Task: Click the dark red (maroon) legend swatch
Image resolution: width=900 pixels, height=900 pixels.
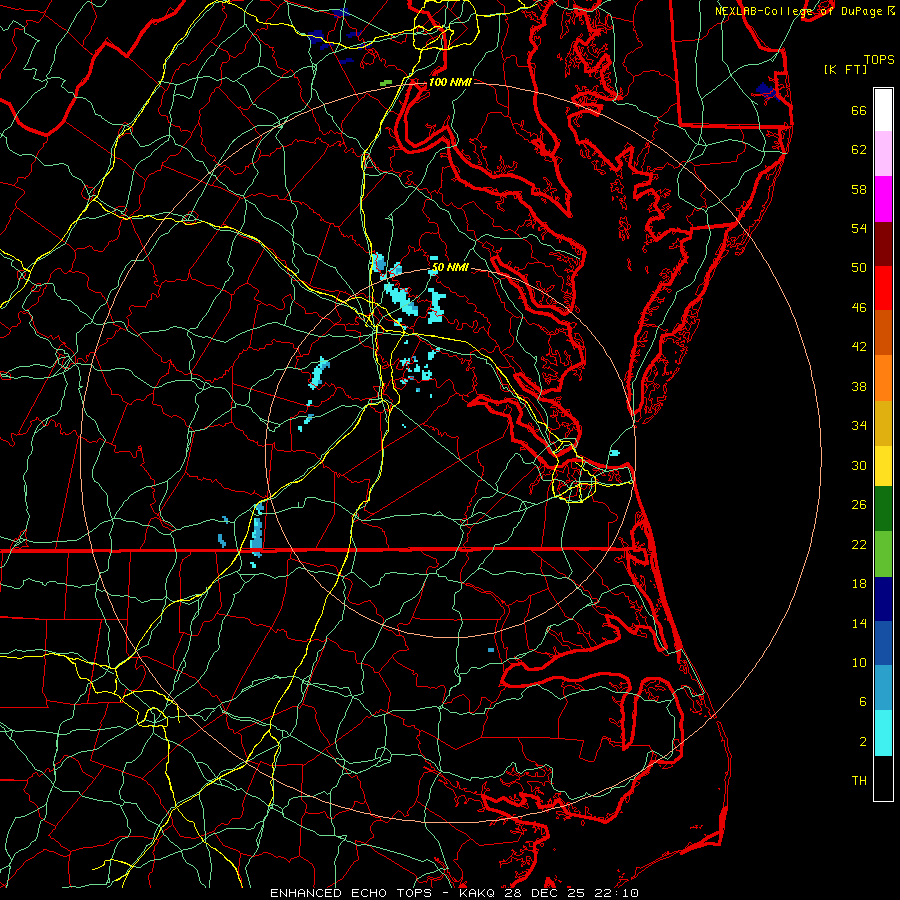Action: tap(883, 243)
